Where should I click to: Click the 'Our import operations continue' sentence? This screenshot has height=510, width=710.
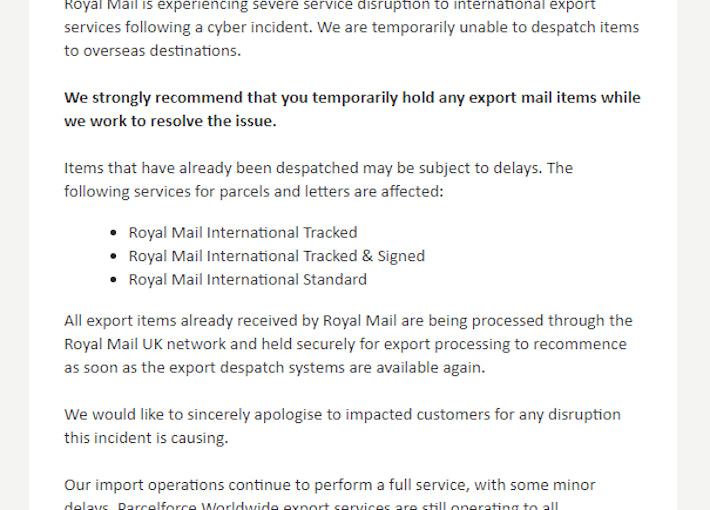click(x=183, y=485)
